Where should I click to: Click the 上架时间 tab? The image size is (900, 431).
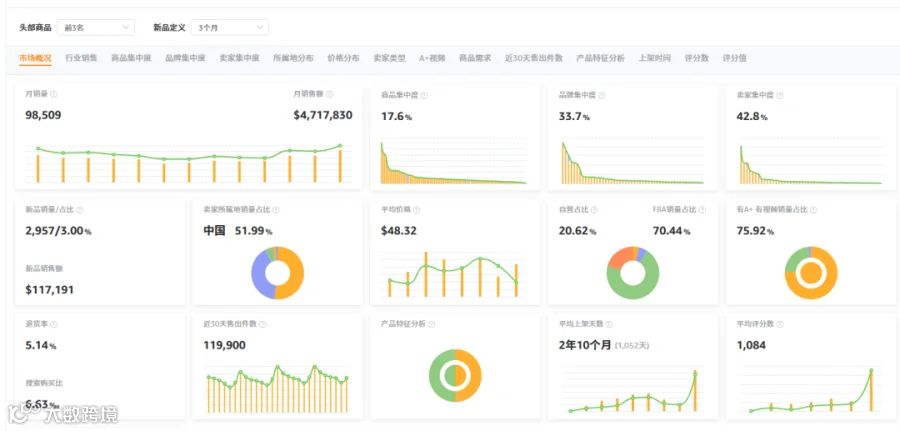click(654, 58)
